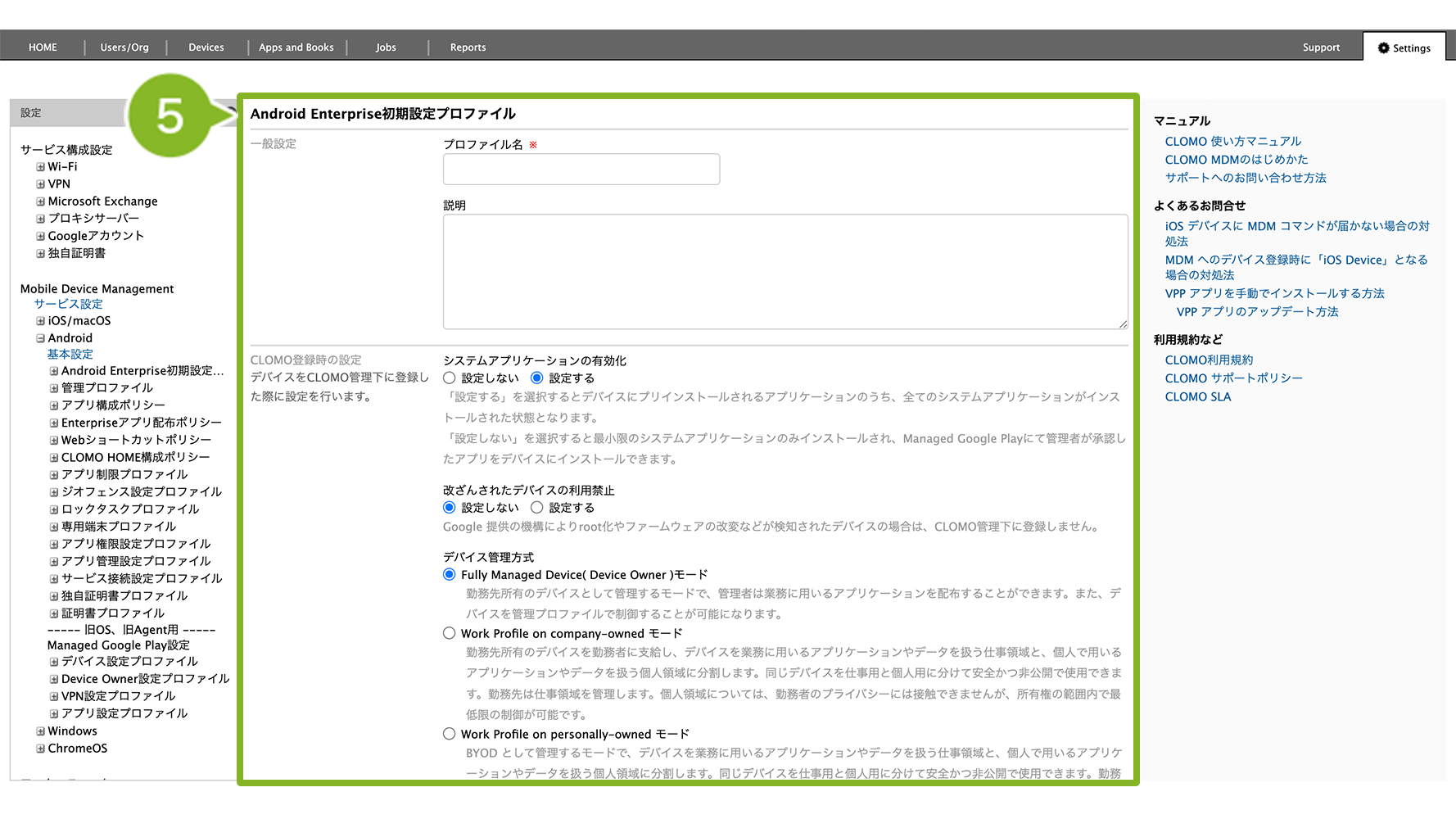Viewport: 1456px width, 819px height.
Task: Expand Enterpriseアプリ配布ポリシー node
Action: [54, 423]
